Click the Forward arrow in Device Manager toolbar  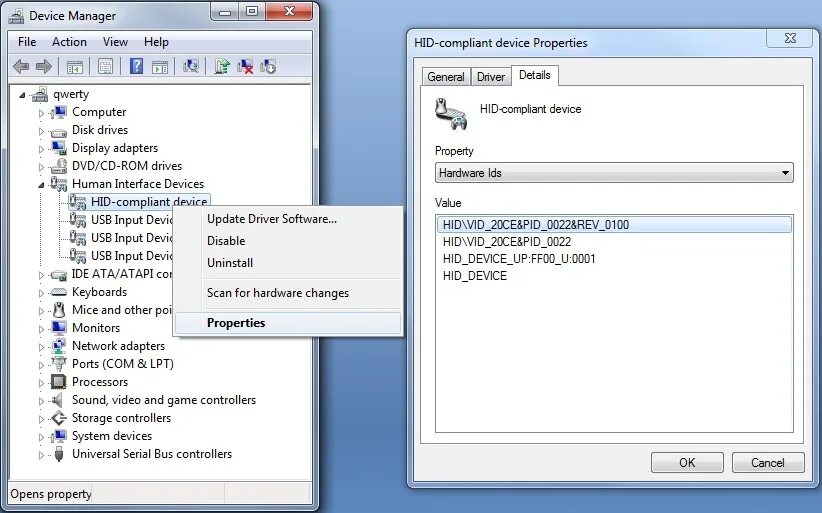[44, 67]
